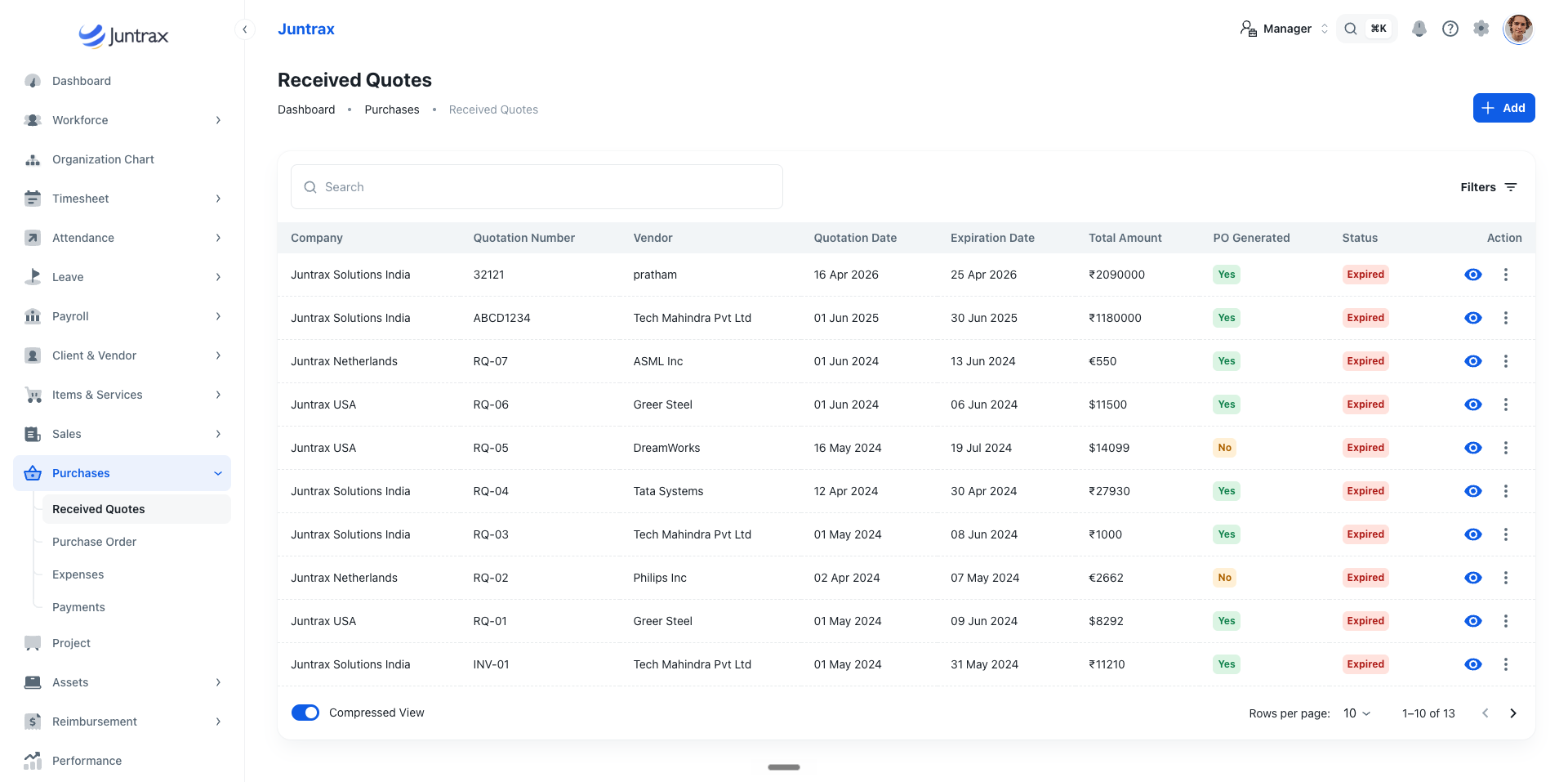
Task: Open the user profile avatar
Action: (1518, 29)
